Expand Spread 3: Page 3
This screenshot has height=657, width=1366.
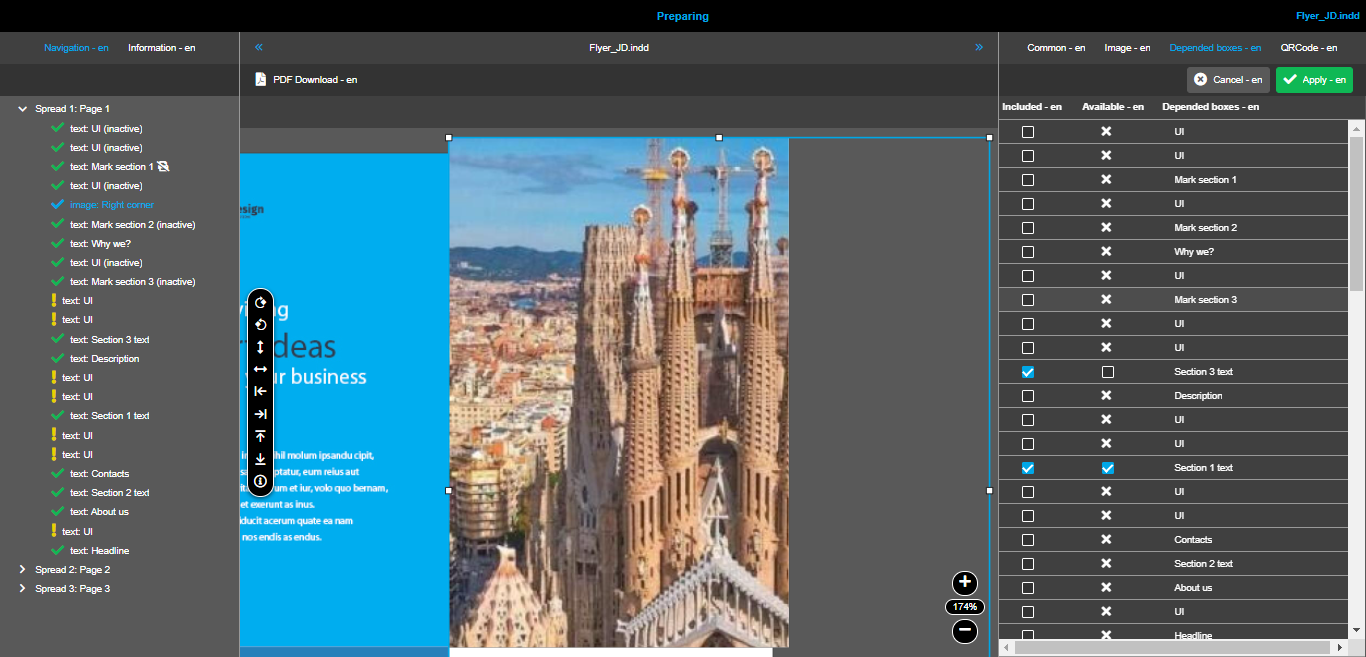tap(22, 588)
